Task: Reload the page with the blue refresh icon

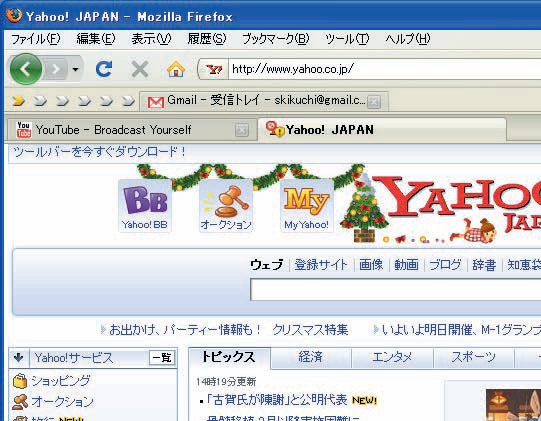Action: 104,69
